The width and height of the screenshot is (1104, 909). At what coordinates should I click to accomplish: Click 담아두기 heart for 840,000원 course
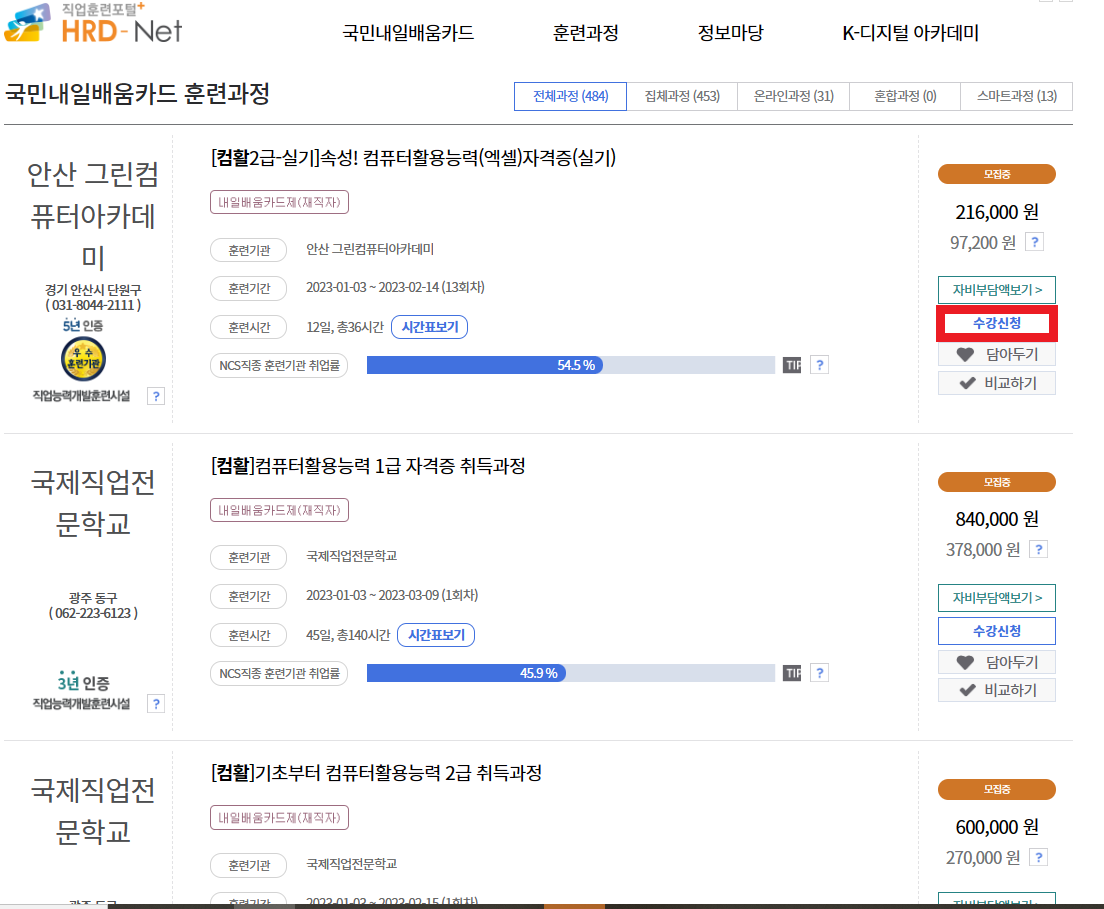(996, 662)
